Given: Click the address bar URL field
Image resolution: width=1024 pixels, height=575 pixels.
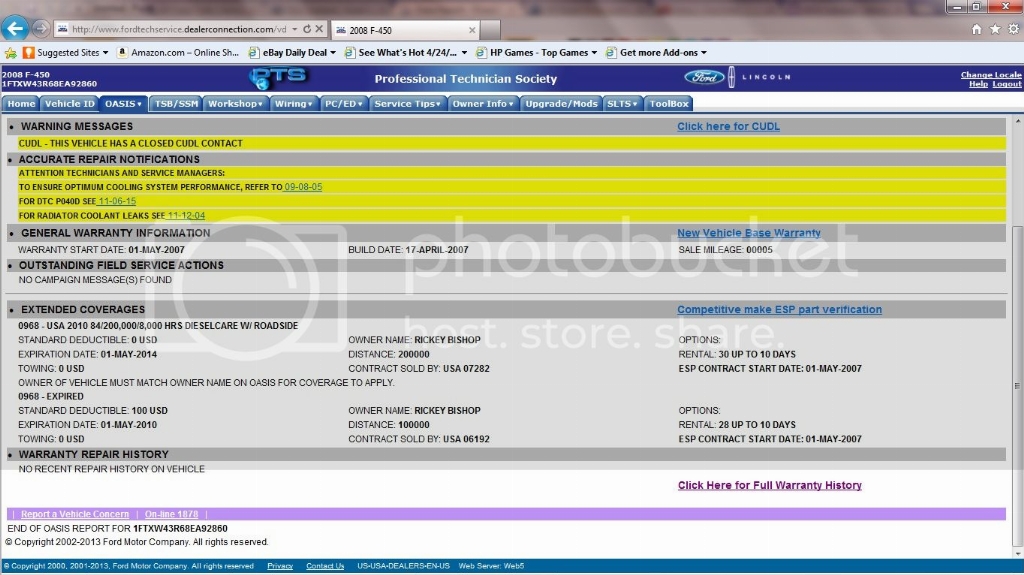Looking at the screenshot, I should (178, 29).
